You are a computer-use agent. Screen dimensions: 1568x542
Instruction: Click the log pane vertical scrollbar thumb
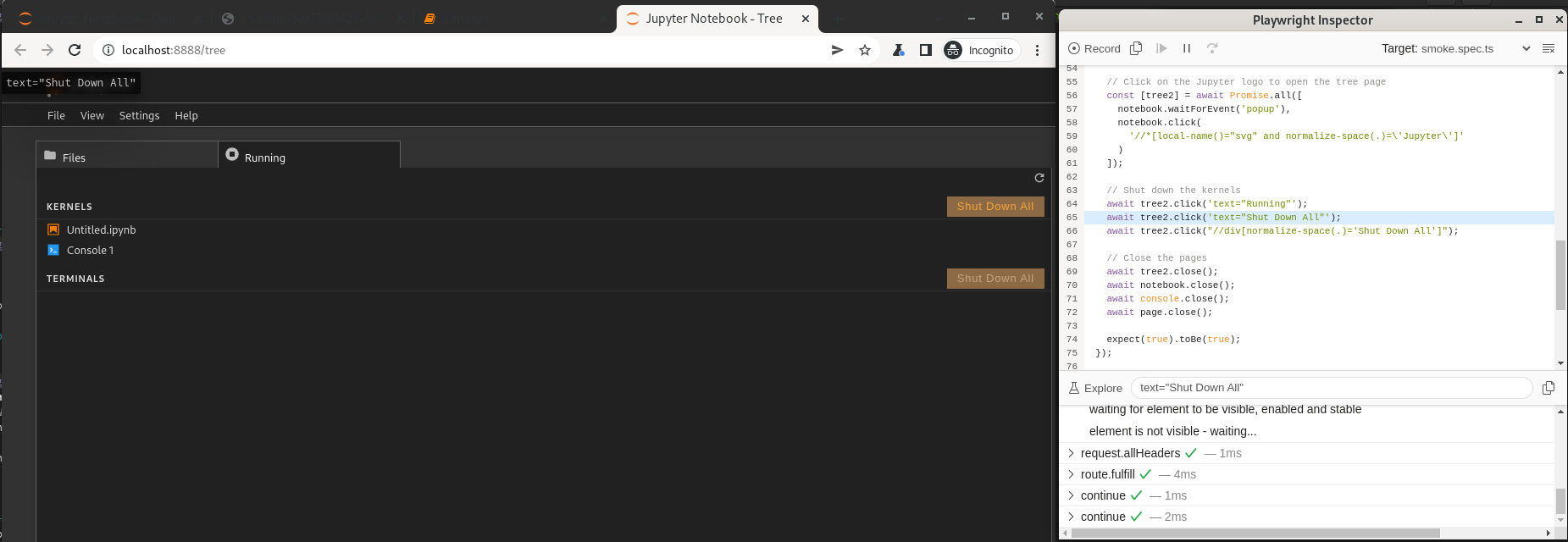pos(1560,501)
